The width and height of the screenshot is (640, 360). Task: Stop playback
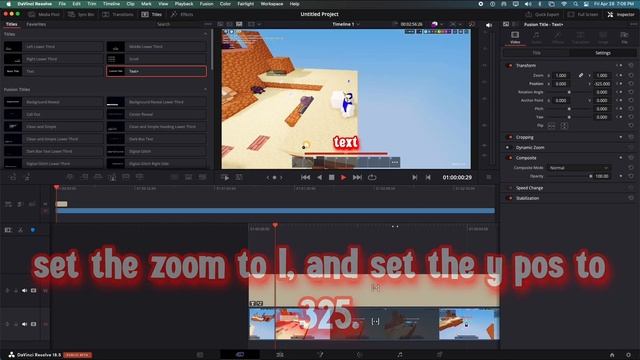(x=331, y=178)
